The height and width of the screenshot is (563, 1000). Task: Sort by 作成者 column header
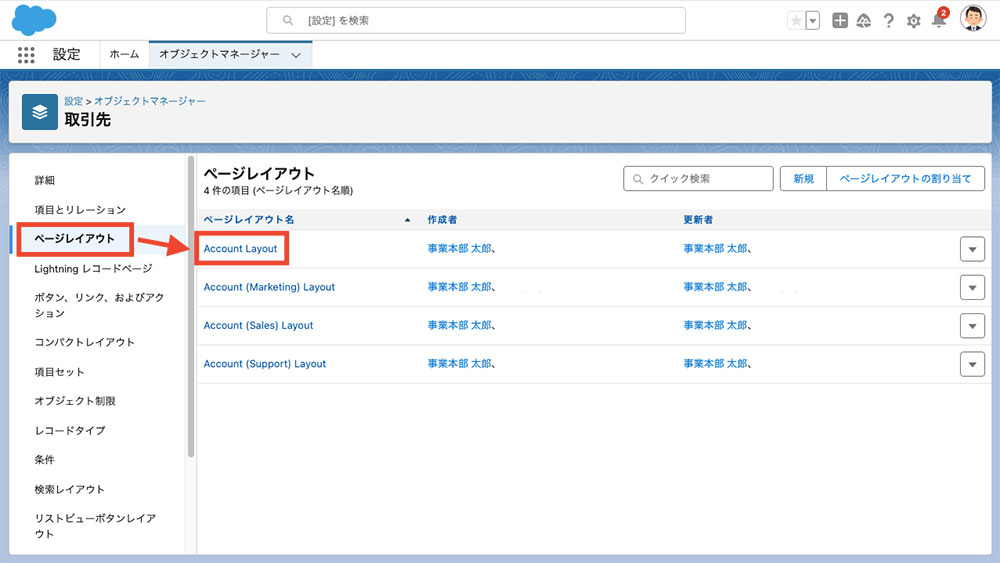click(x=442, y=219)
